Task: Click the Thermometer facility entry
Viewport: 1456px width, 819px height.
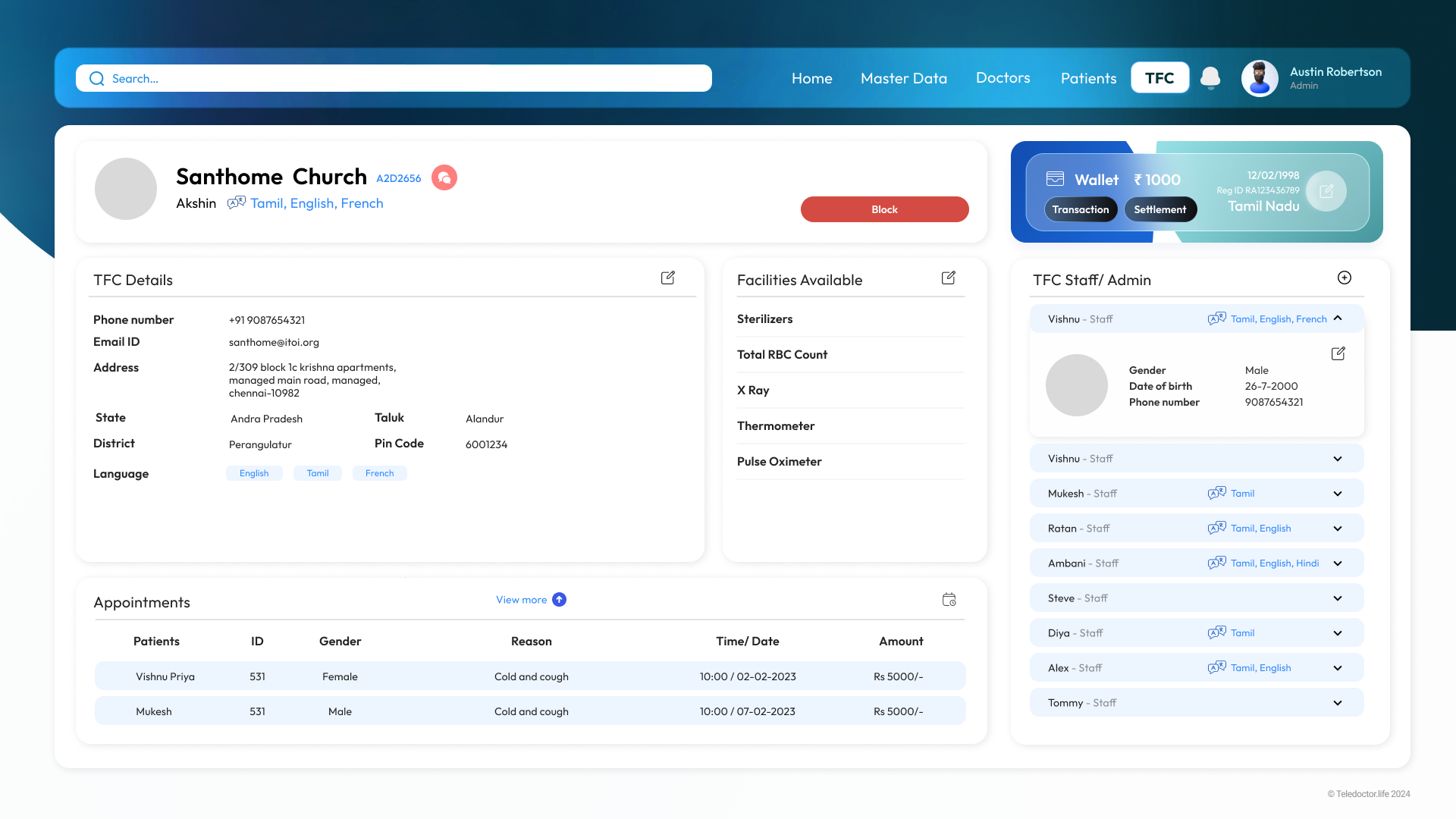Action: pos(776,426)
